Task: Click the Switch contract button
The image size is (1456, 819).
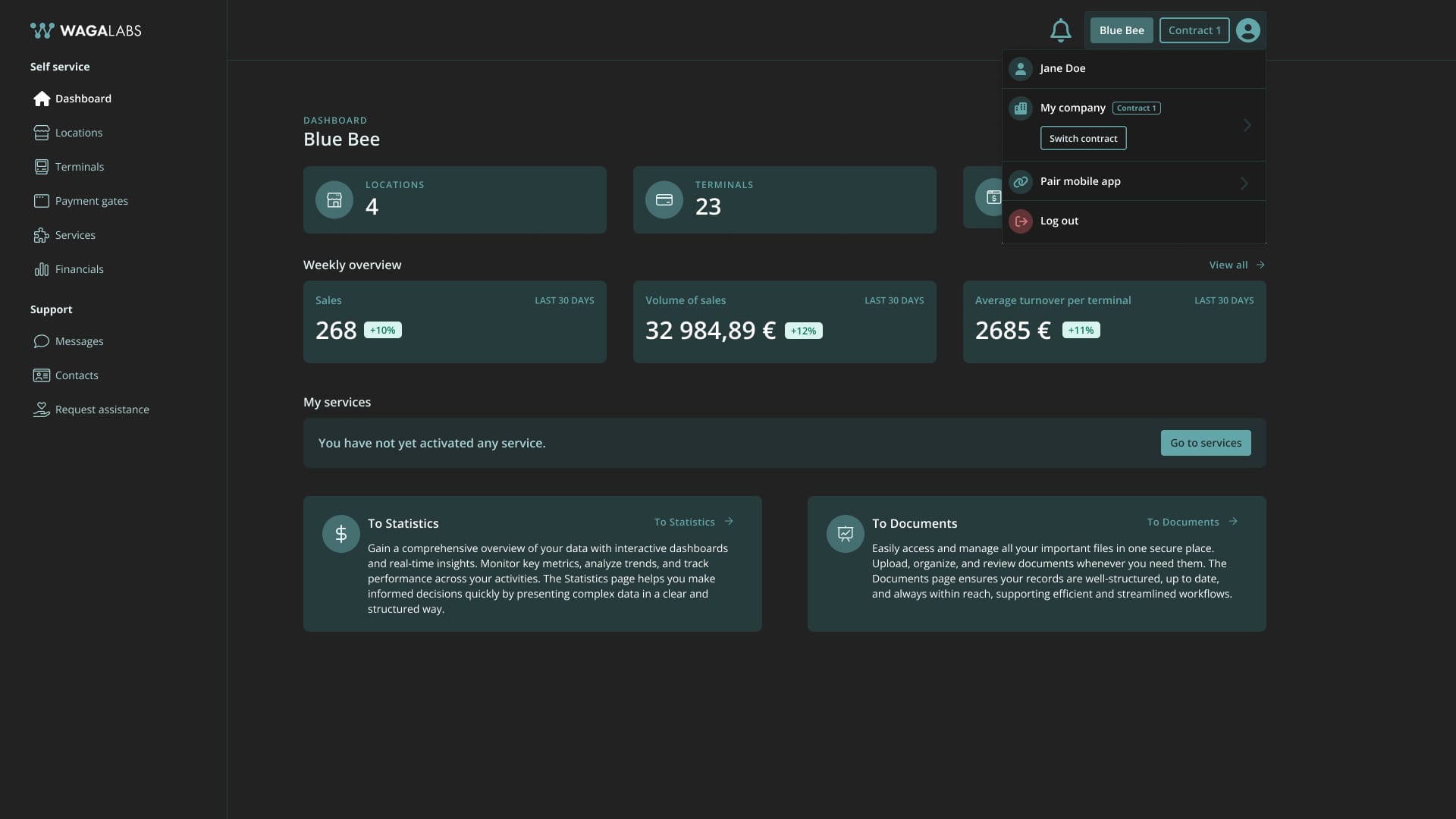Action: point(1083,138)
